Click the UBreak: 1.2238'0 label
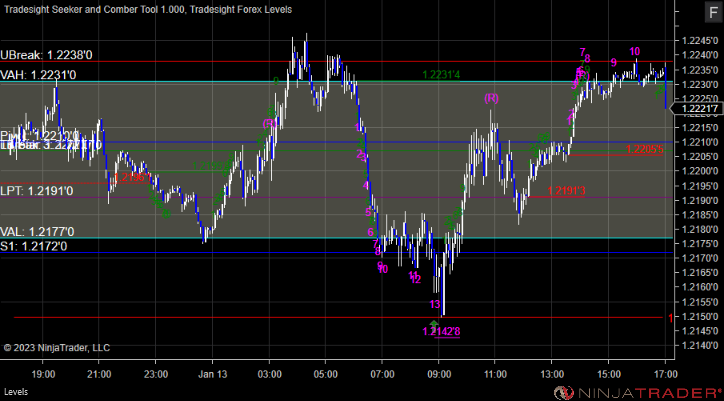 46,55
